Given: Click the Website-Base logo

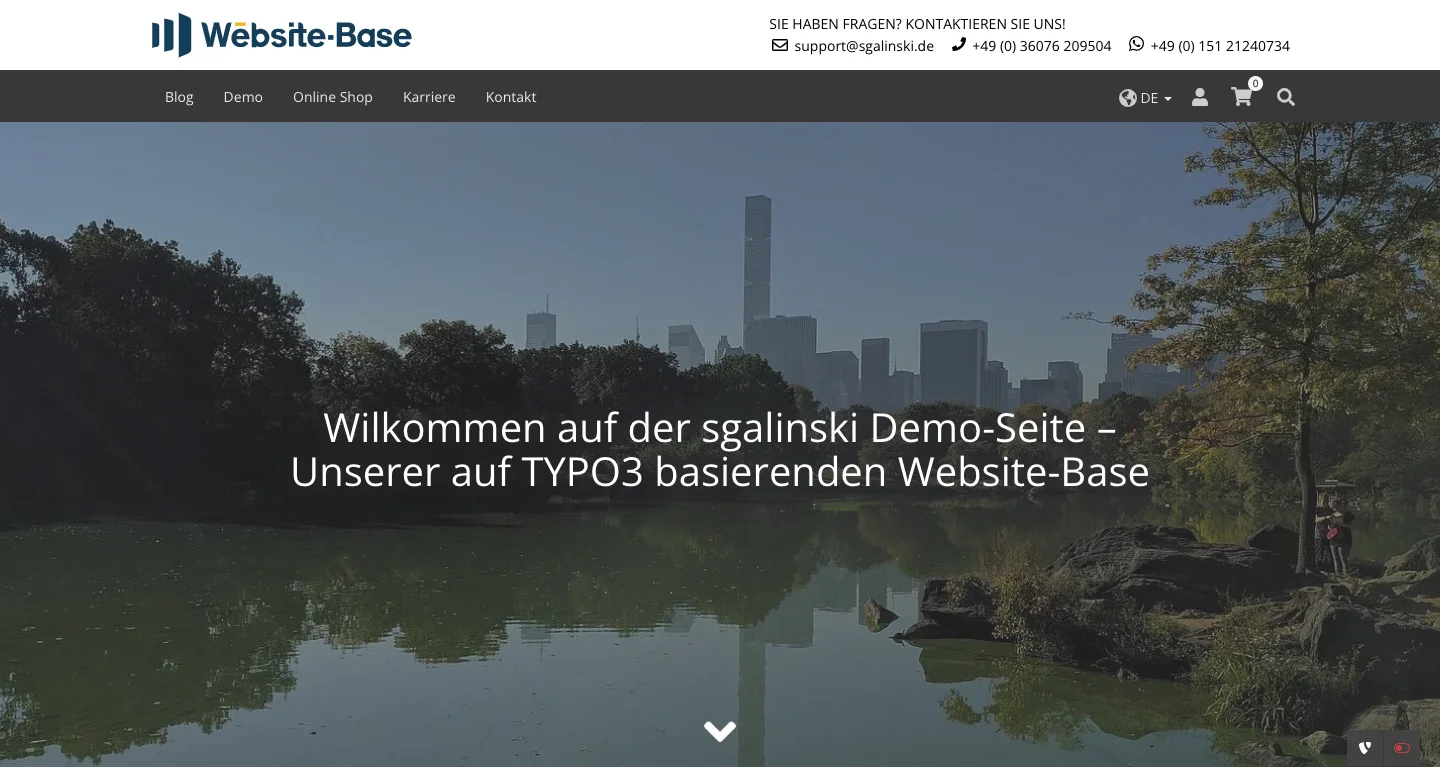Looking at the screenshot, I should (x=281, y=35).
